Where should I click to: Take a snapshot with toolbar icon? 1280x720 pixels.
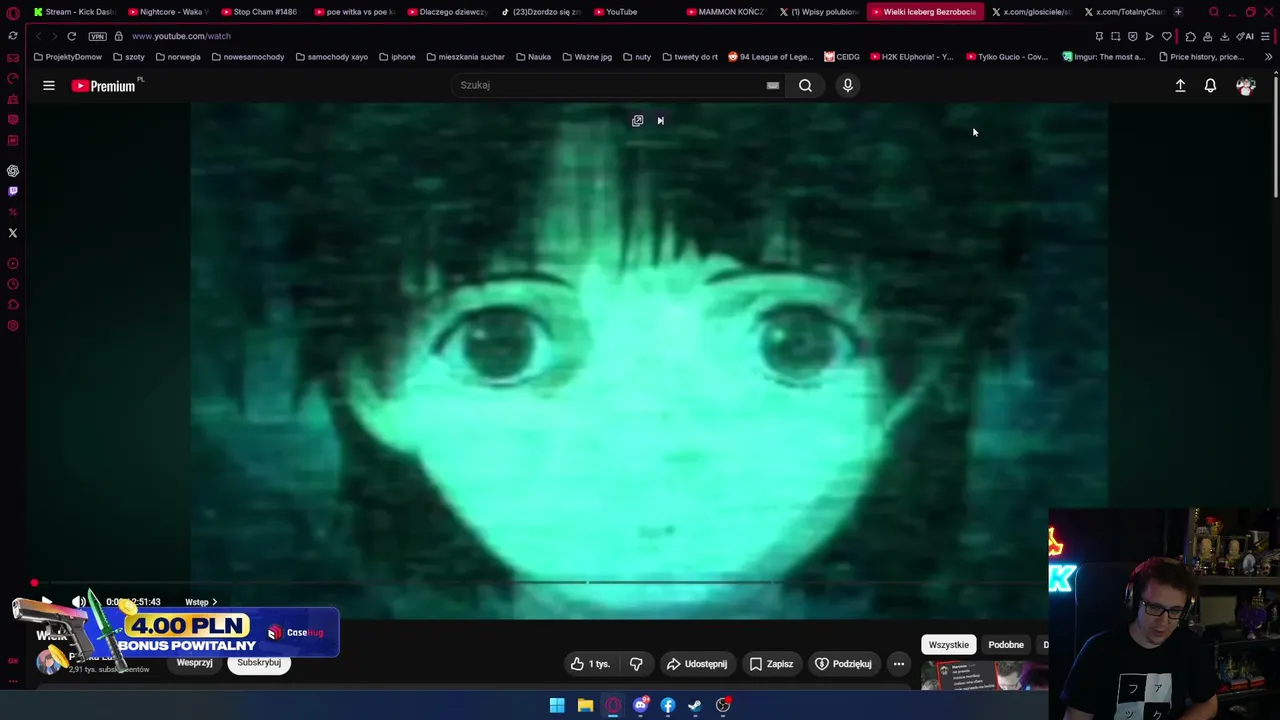(1116, 37)
